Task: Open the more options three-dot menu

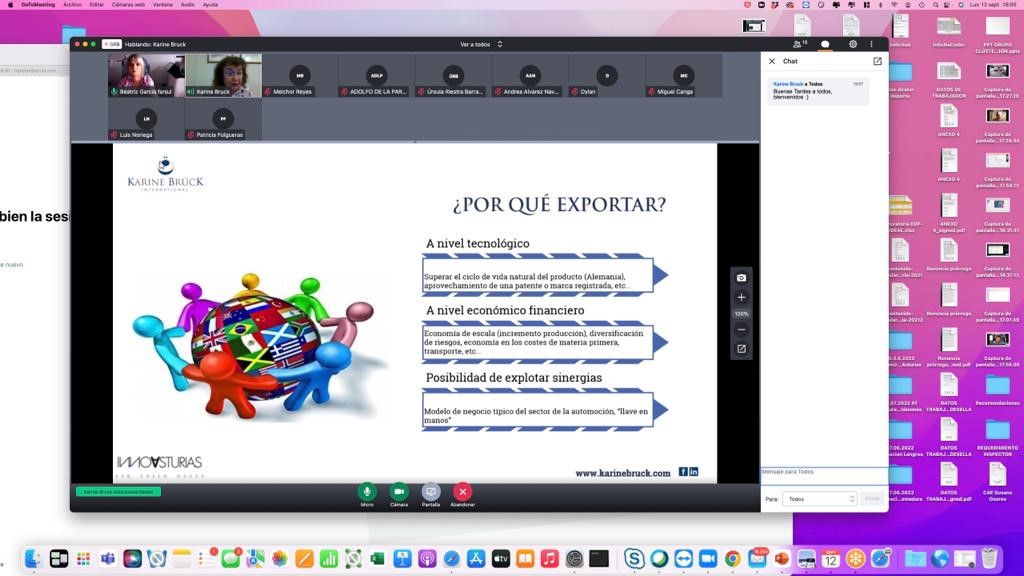Action: 872,44
